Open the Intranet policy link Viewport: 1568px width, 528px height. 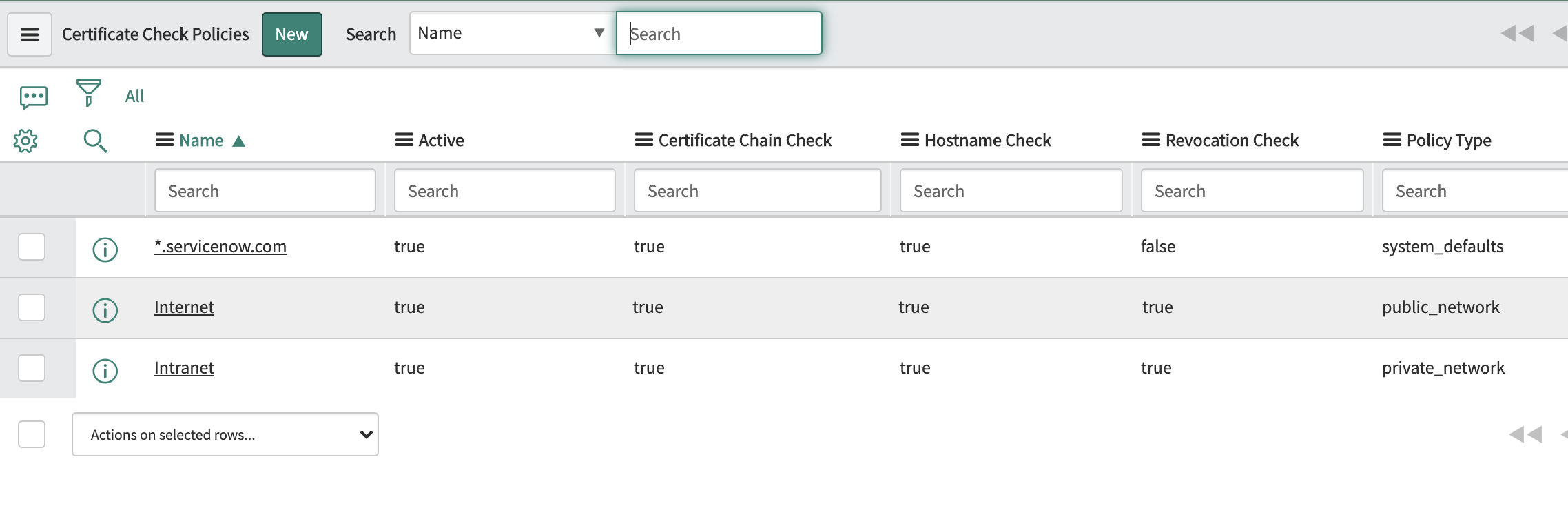tap(184, 367)
